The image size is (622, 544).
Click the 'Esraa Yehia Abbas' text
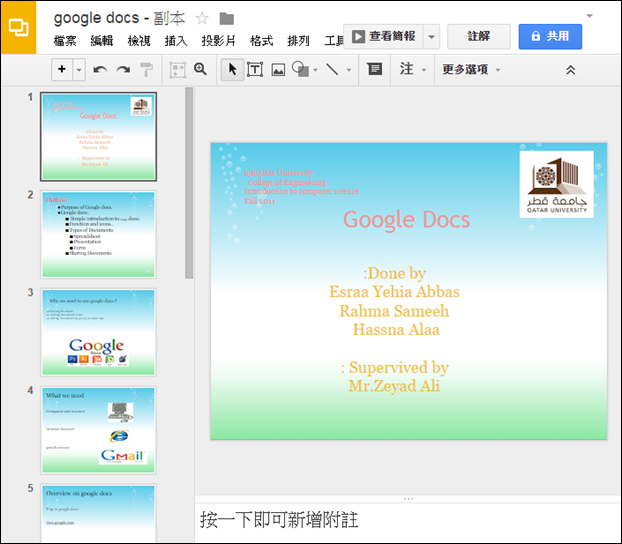click(394, 292)
